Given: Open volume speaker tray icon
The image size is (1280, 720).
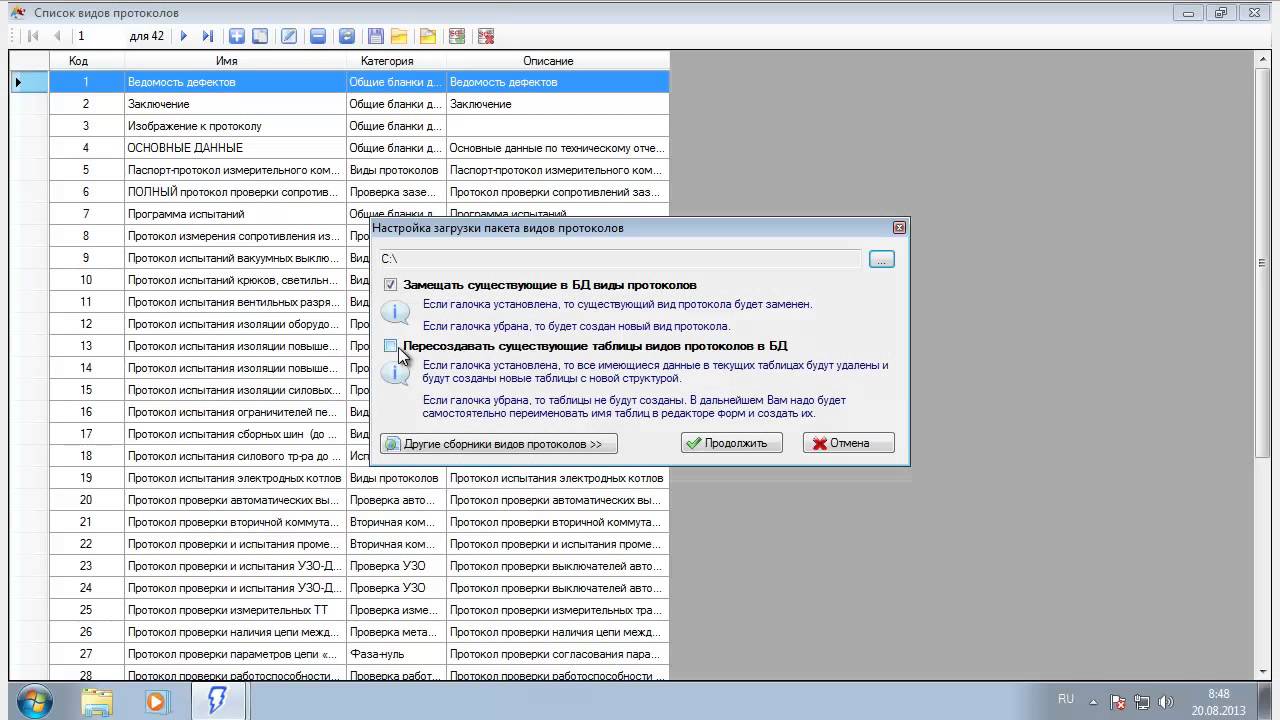Looking at the screenshot, I should click(1165, 702).
